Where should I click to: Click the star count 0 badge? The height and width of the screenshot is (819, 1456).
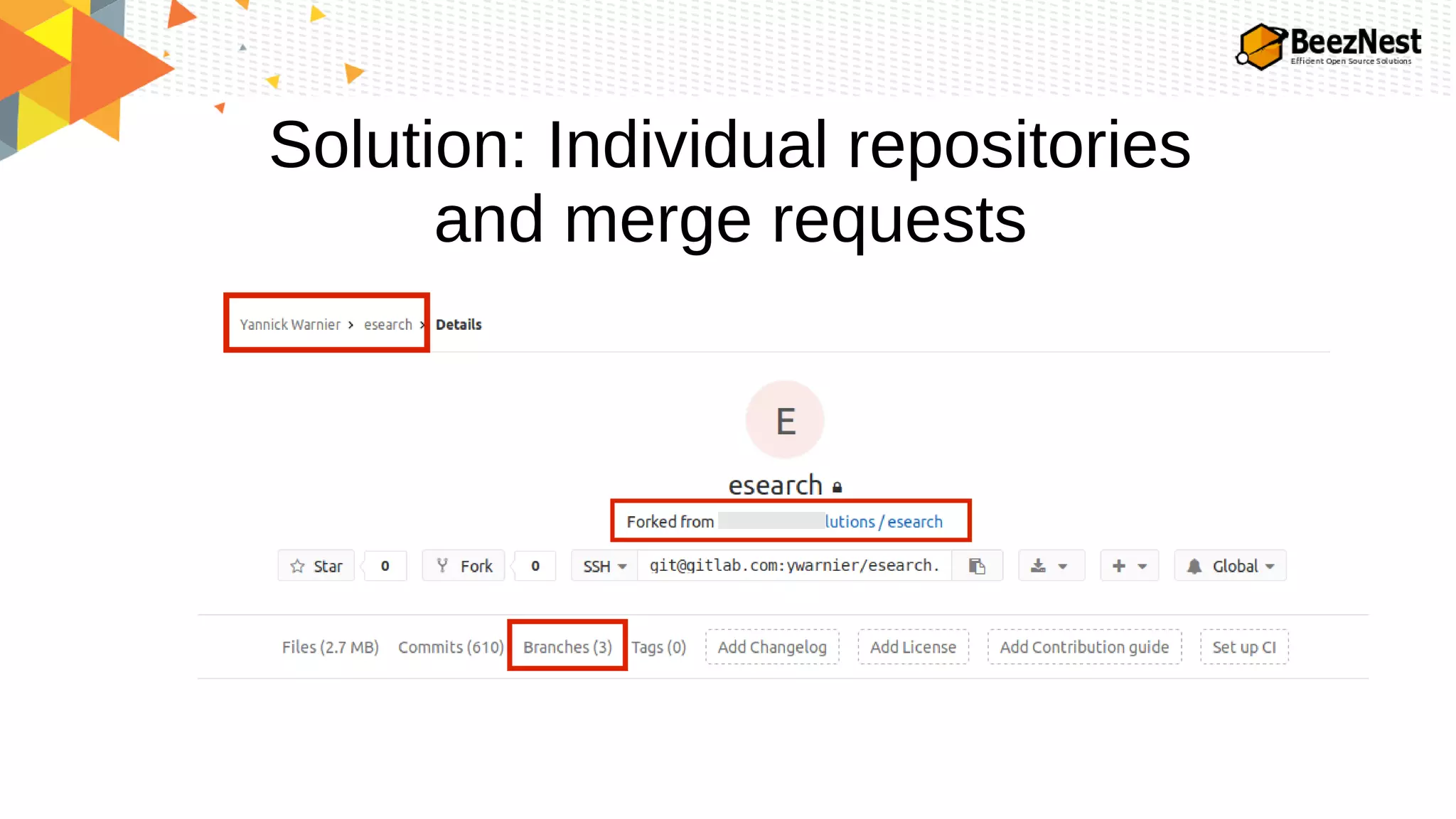(x=385, y=566)
